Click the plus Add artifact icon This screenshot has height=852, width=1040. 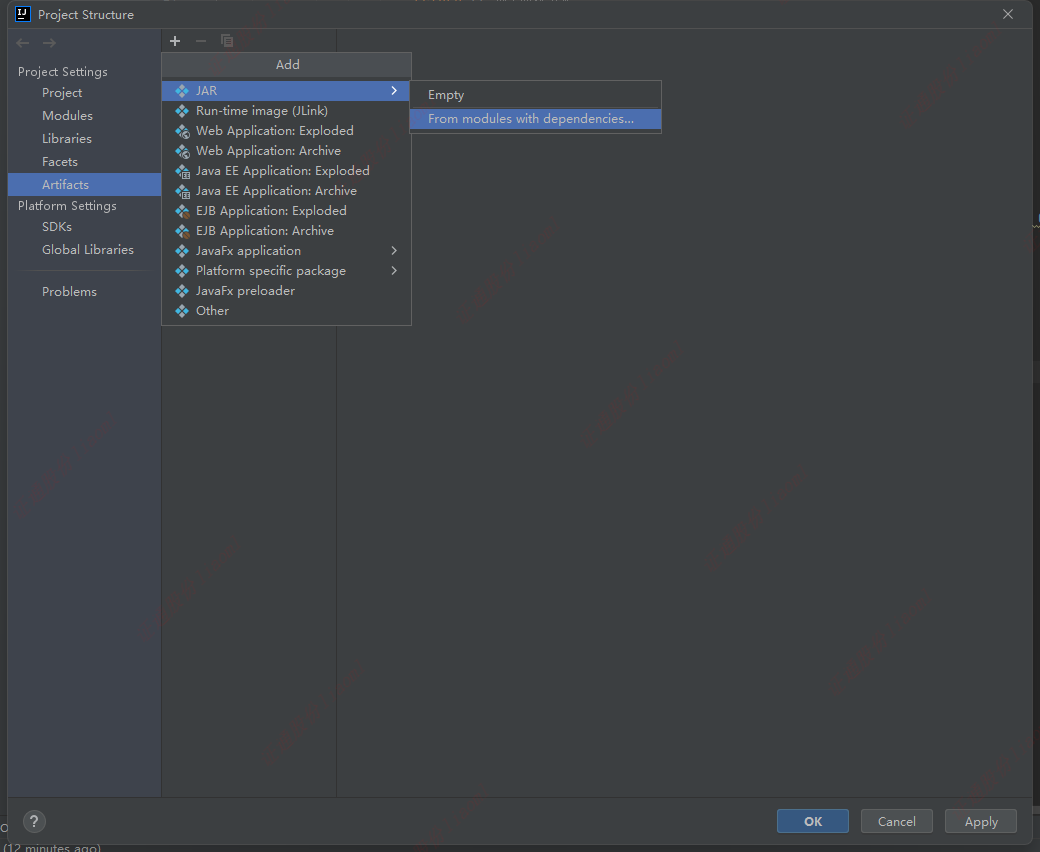click(x=175, y=41)
